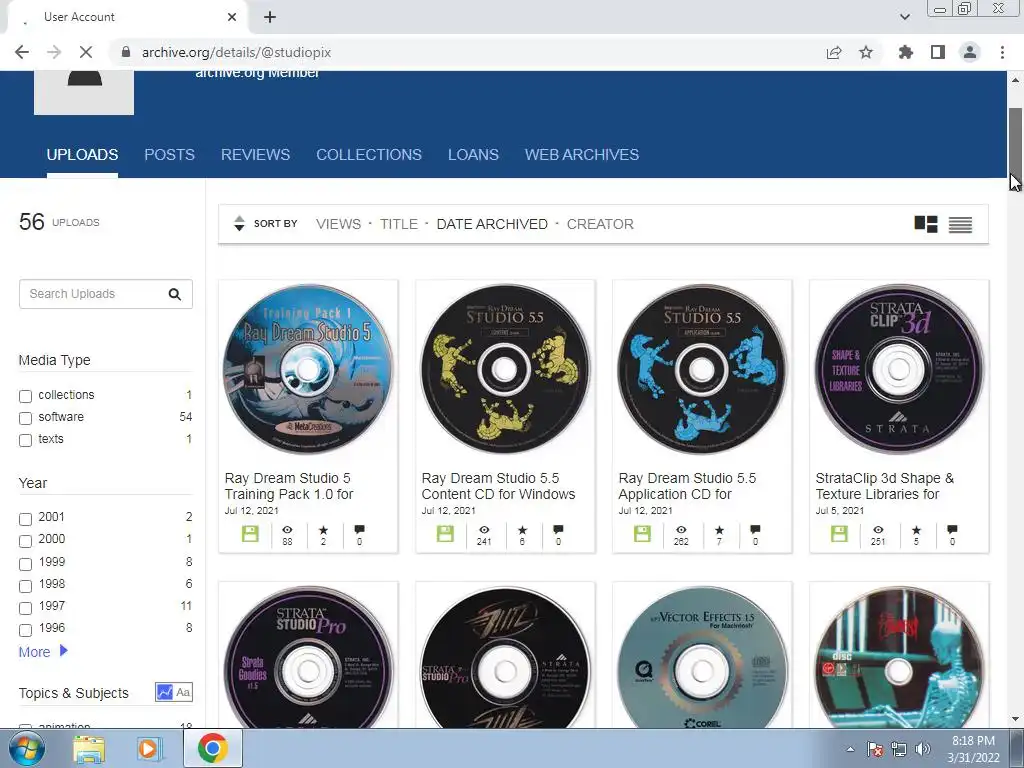Viewport: 1024px width, 768px height.
Task: Open the Web Archives tab
Action: click(x=582, y=155)
